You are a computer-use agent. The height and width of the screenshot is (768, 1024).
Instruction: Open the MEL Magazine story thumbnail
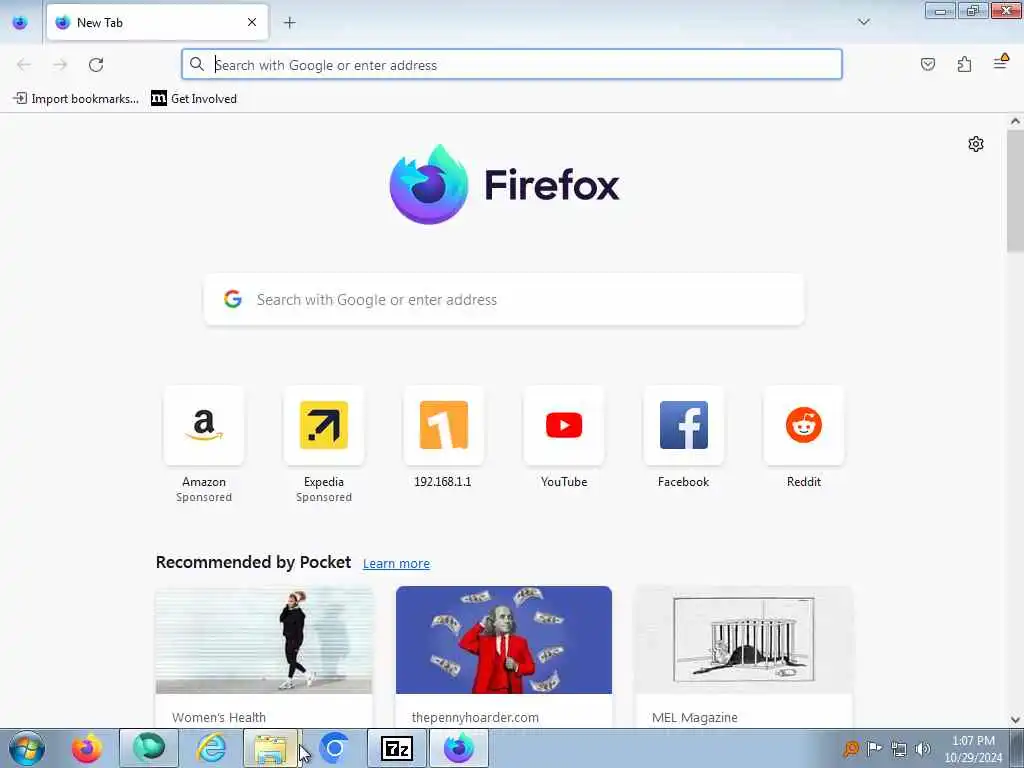(744, 640)
